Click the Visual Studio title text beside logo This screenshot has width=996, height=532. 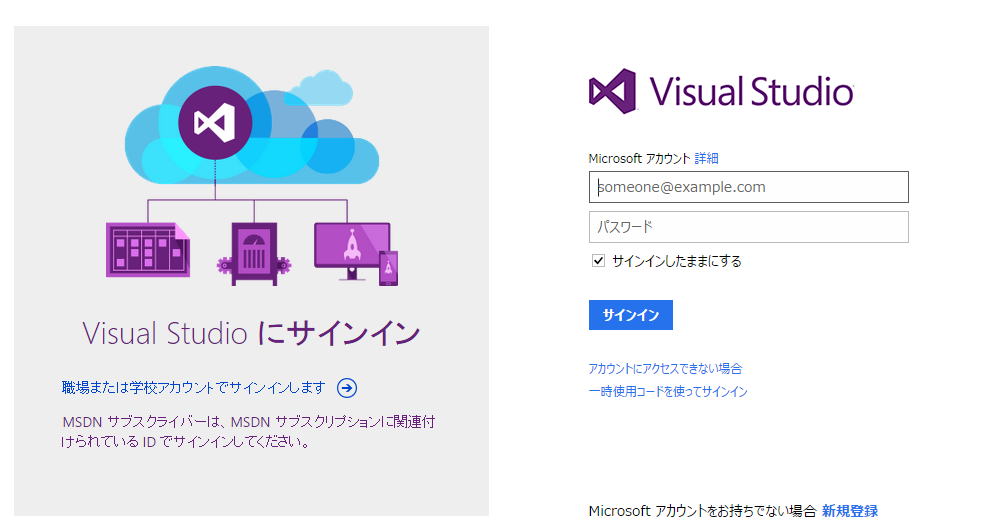(x=751, y=91)
